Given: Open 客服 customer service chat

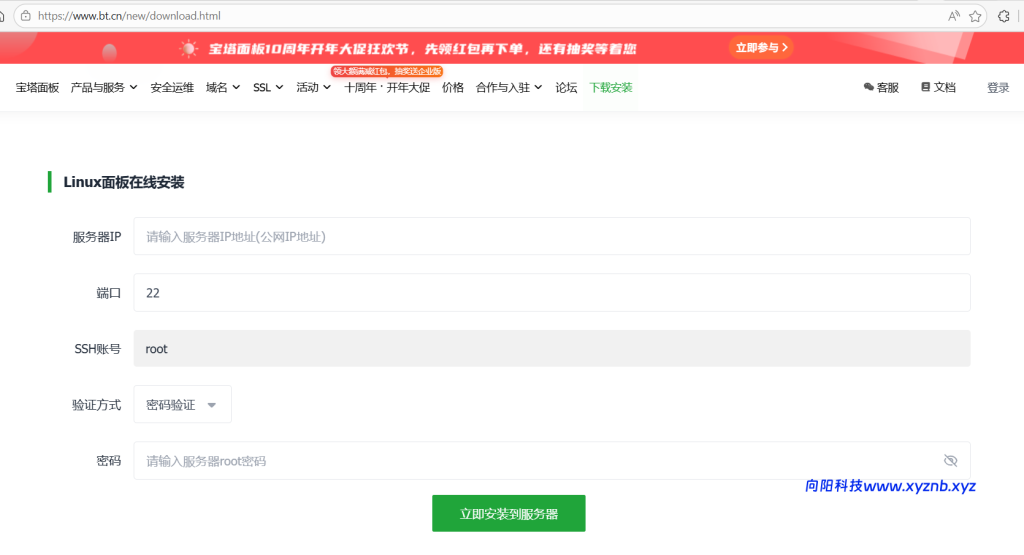Looking at the screenshot, I should click(881, 87).
